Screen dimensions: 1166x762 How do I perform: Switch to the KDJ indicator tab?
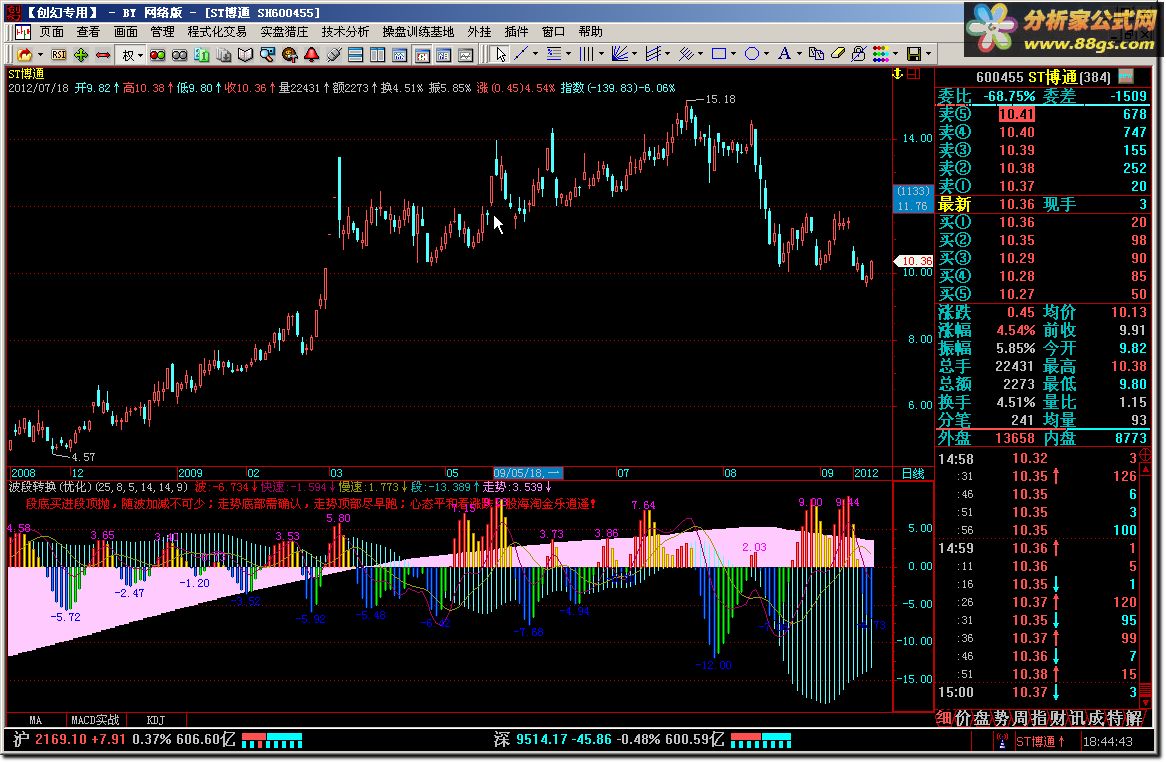[x=156, y=720]
